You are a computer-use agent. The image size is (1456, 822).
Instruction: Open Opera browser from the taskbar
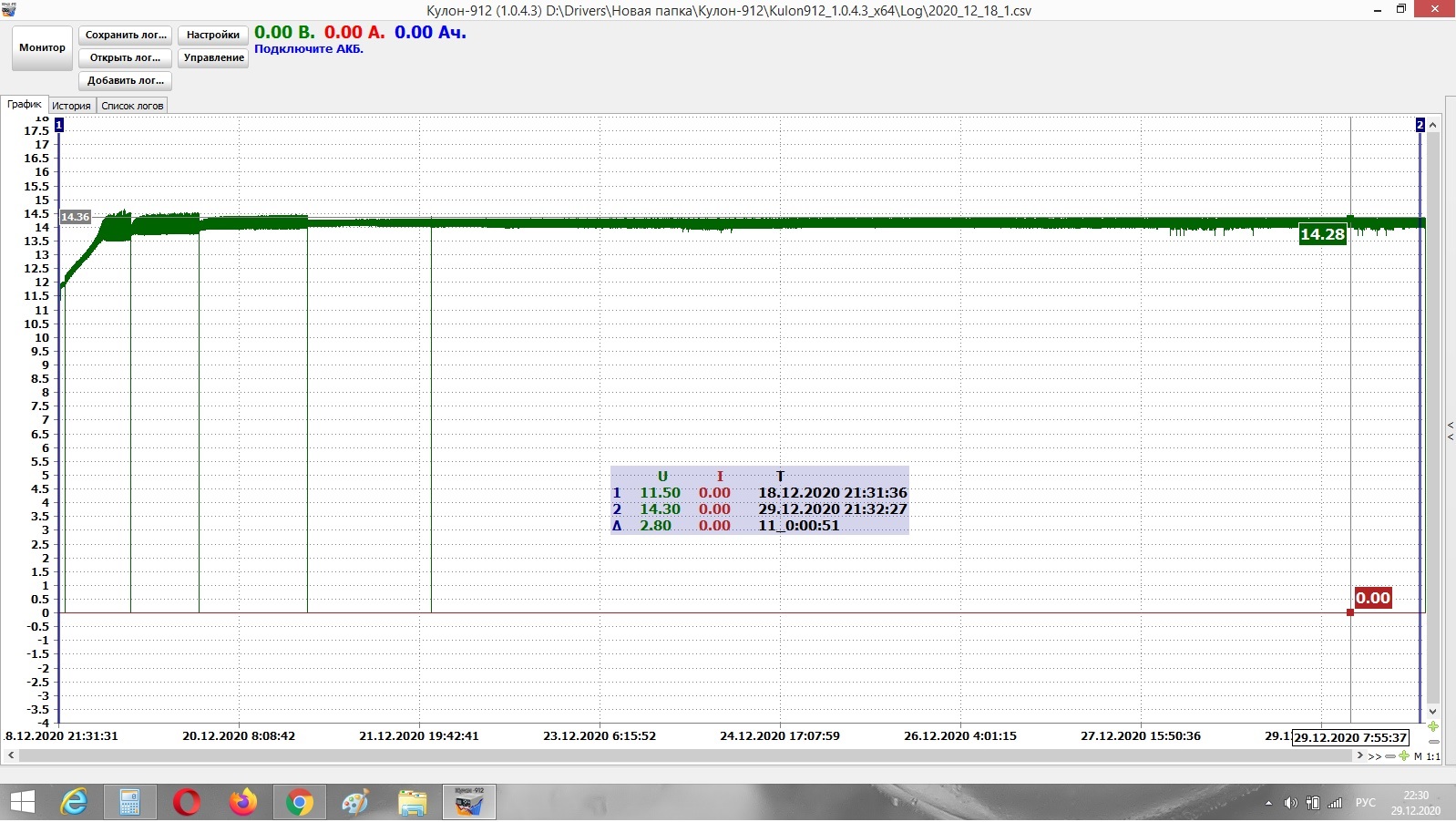[187, 803]
